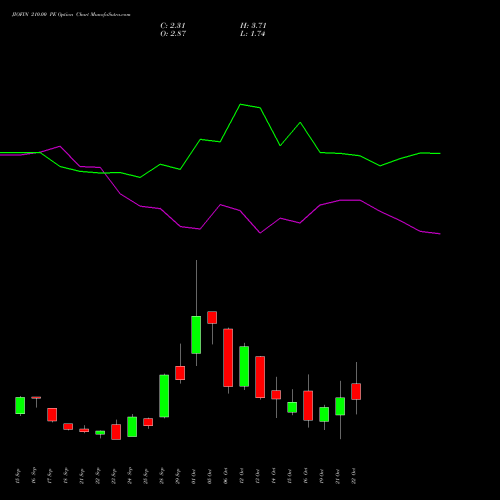This screenshot has height=500, width=500.
Task: Click the "24 Sep" date label
Action: pyautogui.click(x=130, y=476)
